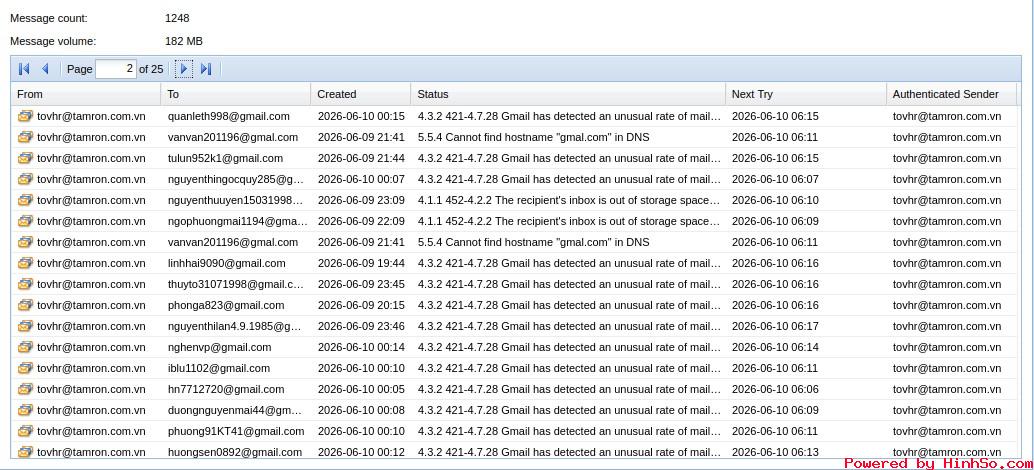Click next try time 2026-06-10 06:14
1034x470 pixels.
point(776,347)
